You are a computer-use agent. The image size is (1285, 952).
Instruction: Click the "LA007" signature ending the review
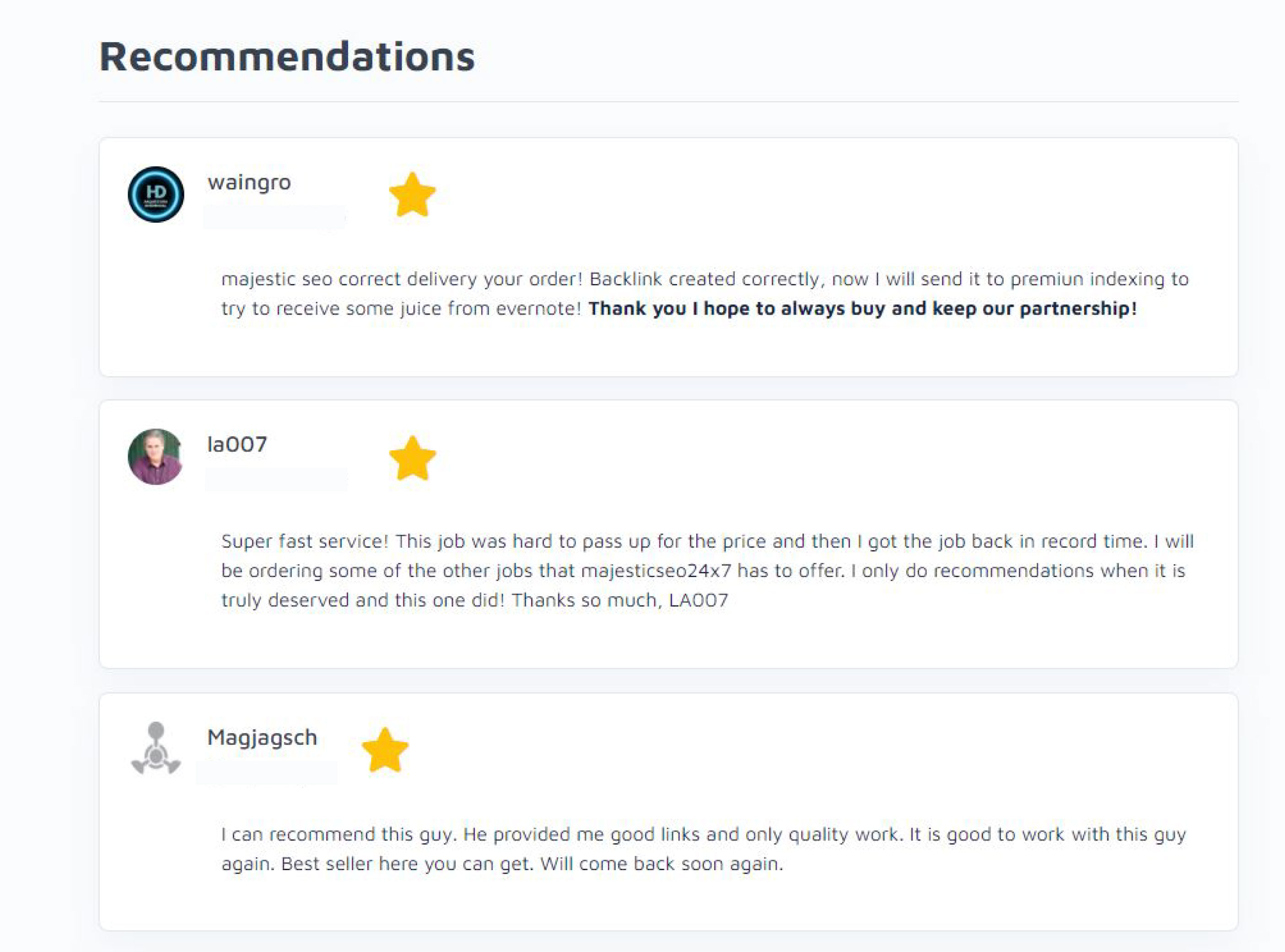coord(698,600)
